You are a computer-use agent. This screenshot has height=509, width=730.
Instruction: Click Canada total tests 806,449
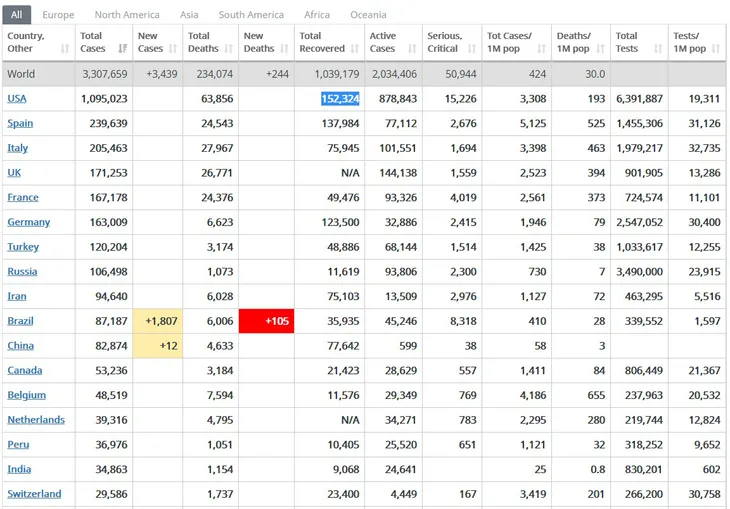pyautogui.click(x=643, y=370)
